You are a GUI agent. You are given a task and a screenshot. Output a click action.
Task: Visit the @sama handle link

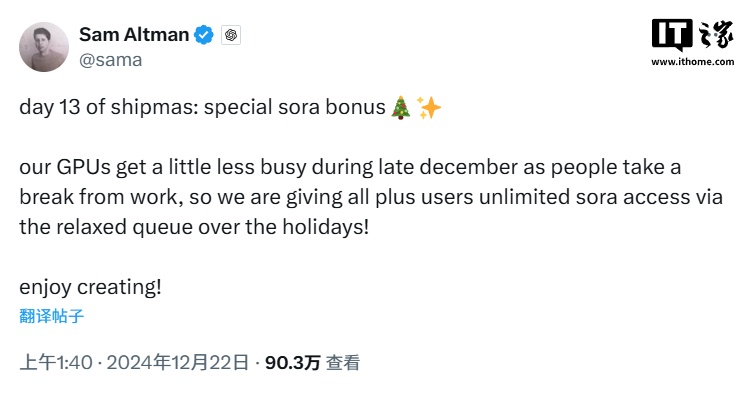pyautogui.click(x=111, y=60)
